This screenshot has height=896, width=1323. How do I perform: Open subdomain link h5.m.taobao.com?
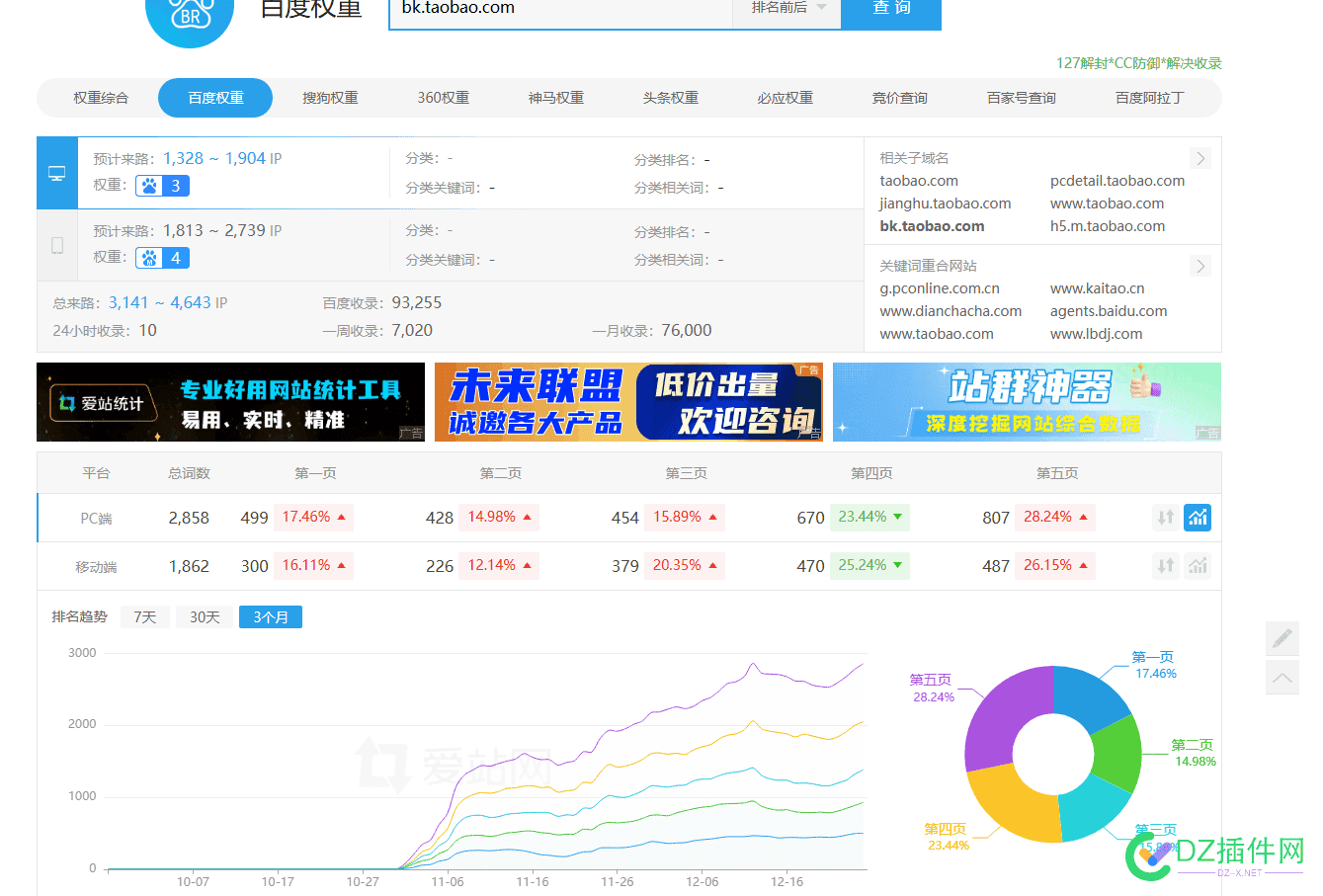[1108, 226]
